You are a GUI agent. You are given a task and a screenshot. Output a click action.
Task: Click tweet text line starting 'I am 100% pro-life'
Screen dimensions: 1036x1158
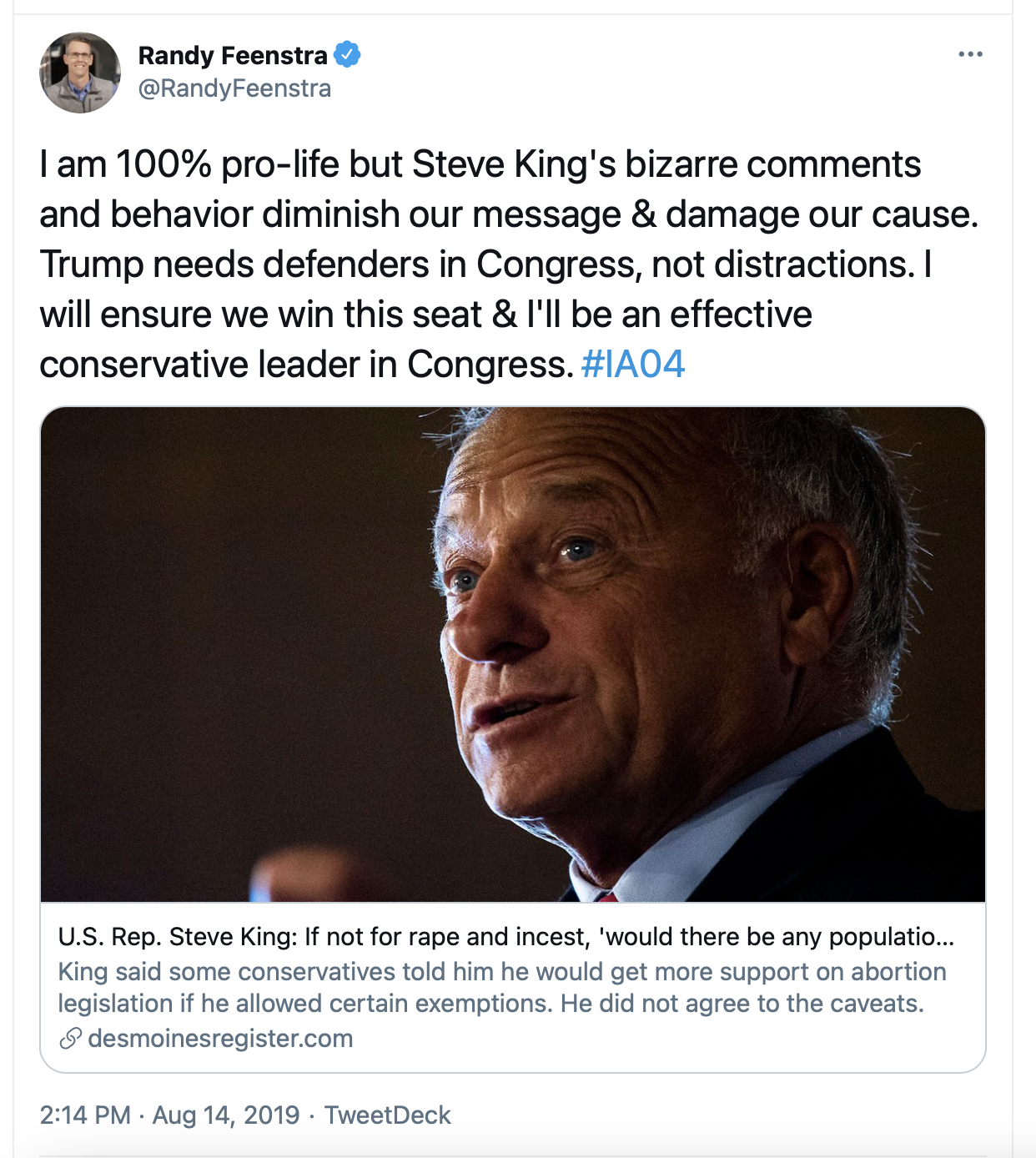coord(480,164)
